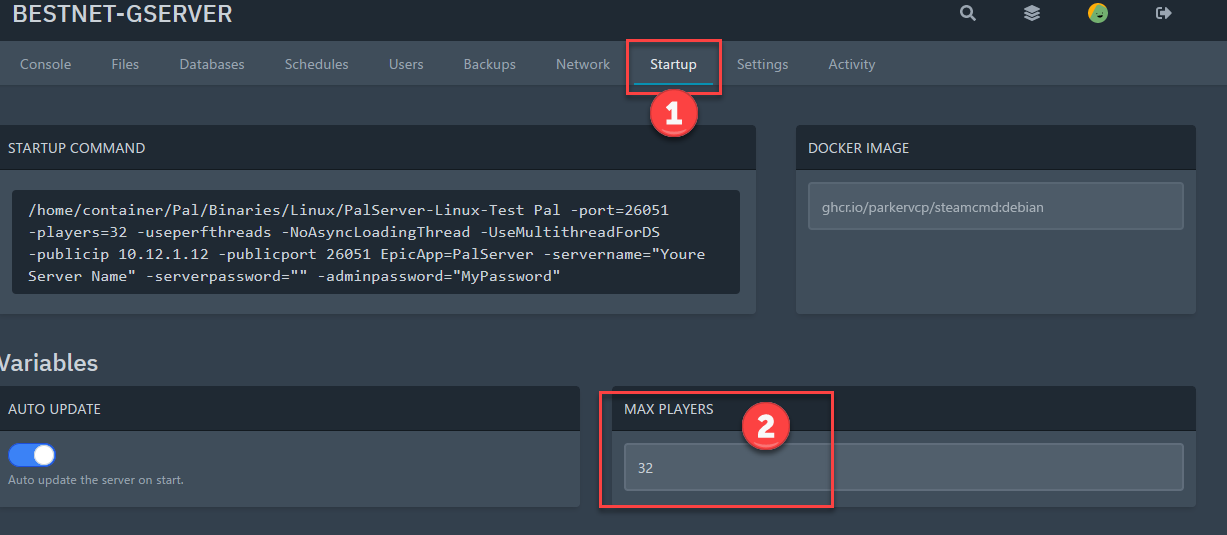Open the servers layers icon

(x=1032, y=14)
